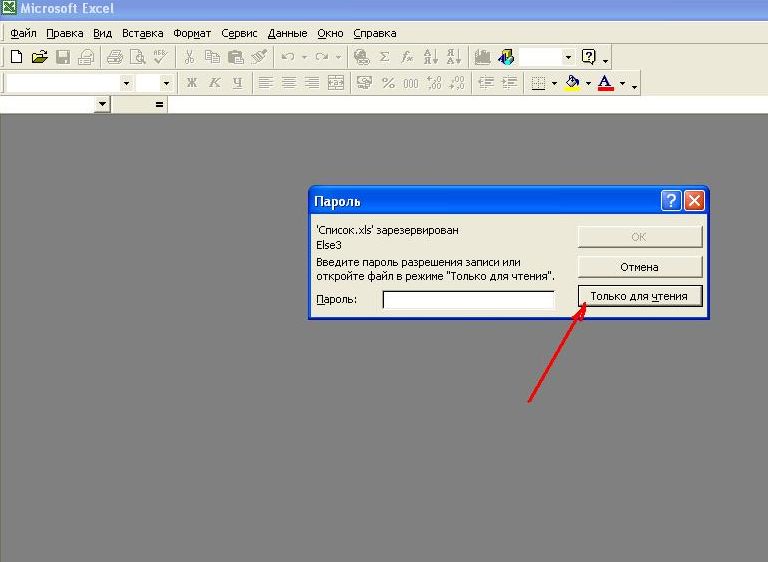Insert a hyperlink with the globe icon
The width and height of the screenshot is (768, 562).
coord(361,57)
